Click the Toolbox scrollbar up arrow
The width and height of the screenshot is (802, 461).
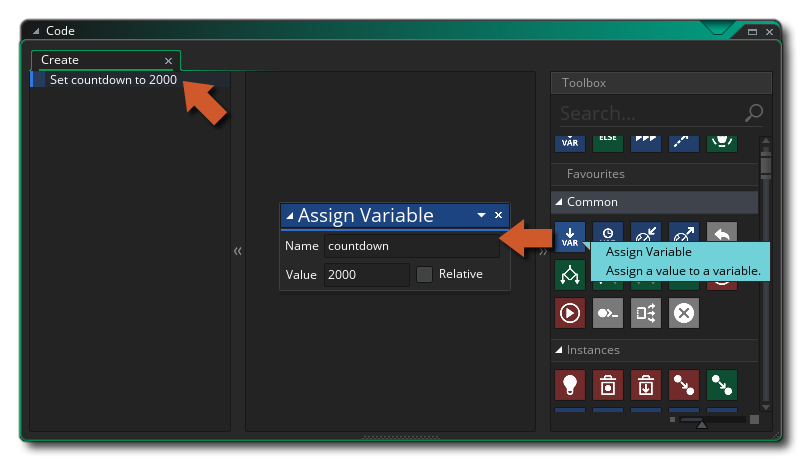point(766,141)
